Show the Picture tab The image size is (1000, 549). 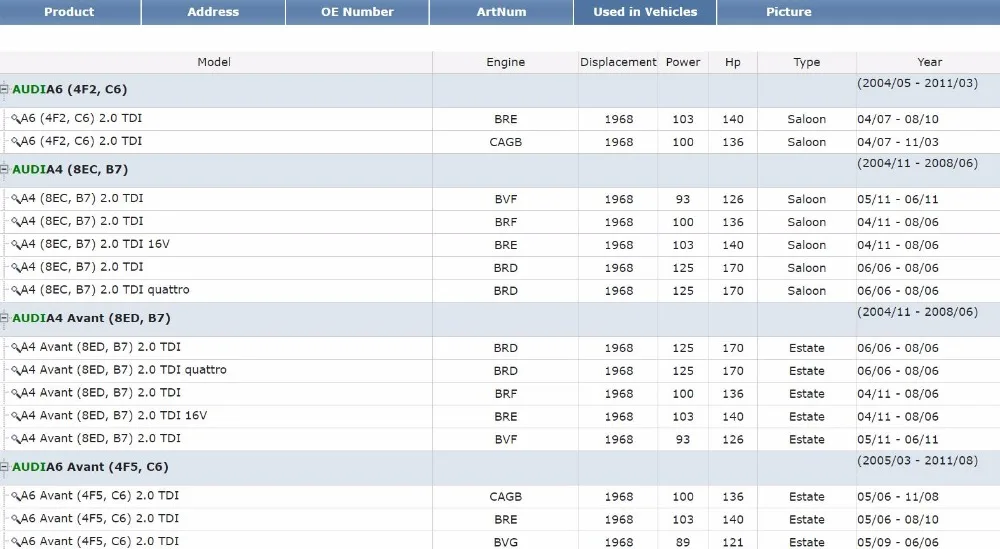pos(789,12)
